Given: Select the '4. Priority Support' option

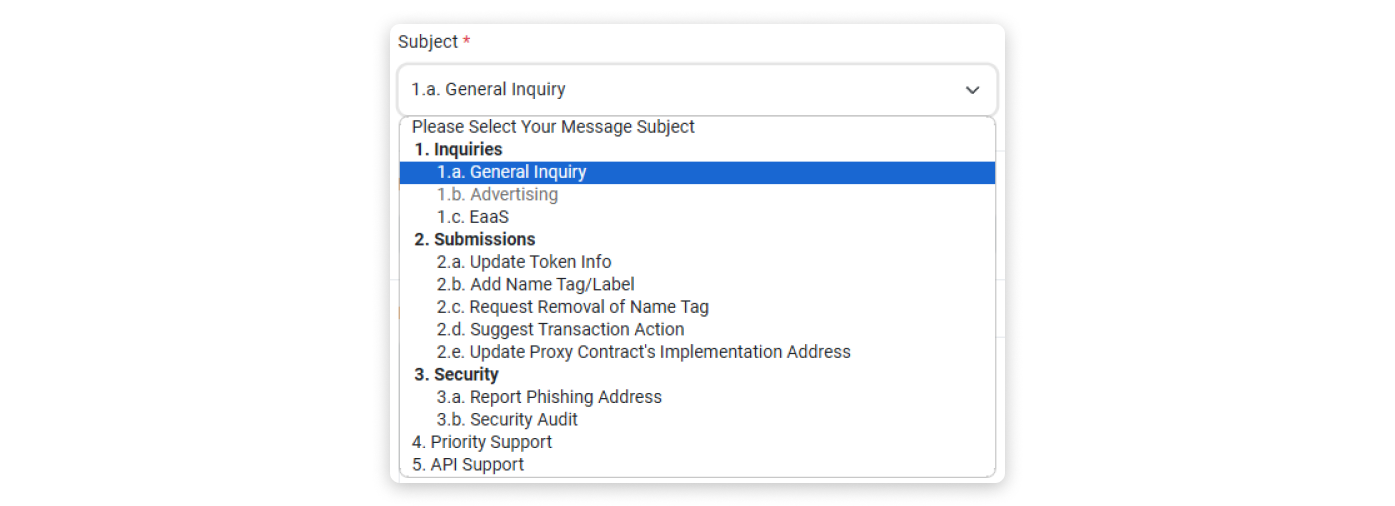Looking at the screenshot, I should click(x=481, y=442).
